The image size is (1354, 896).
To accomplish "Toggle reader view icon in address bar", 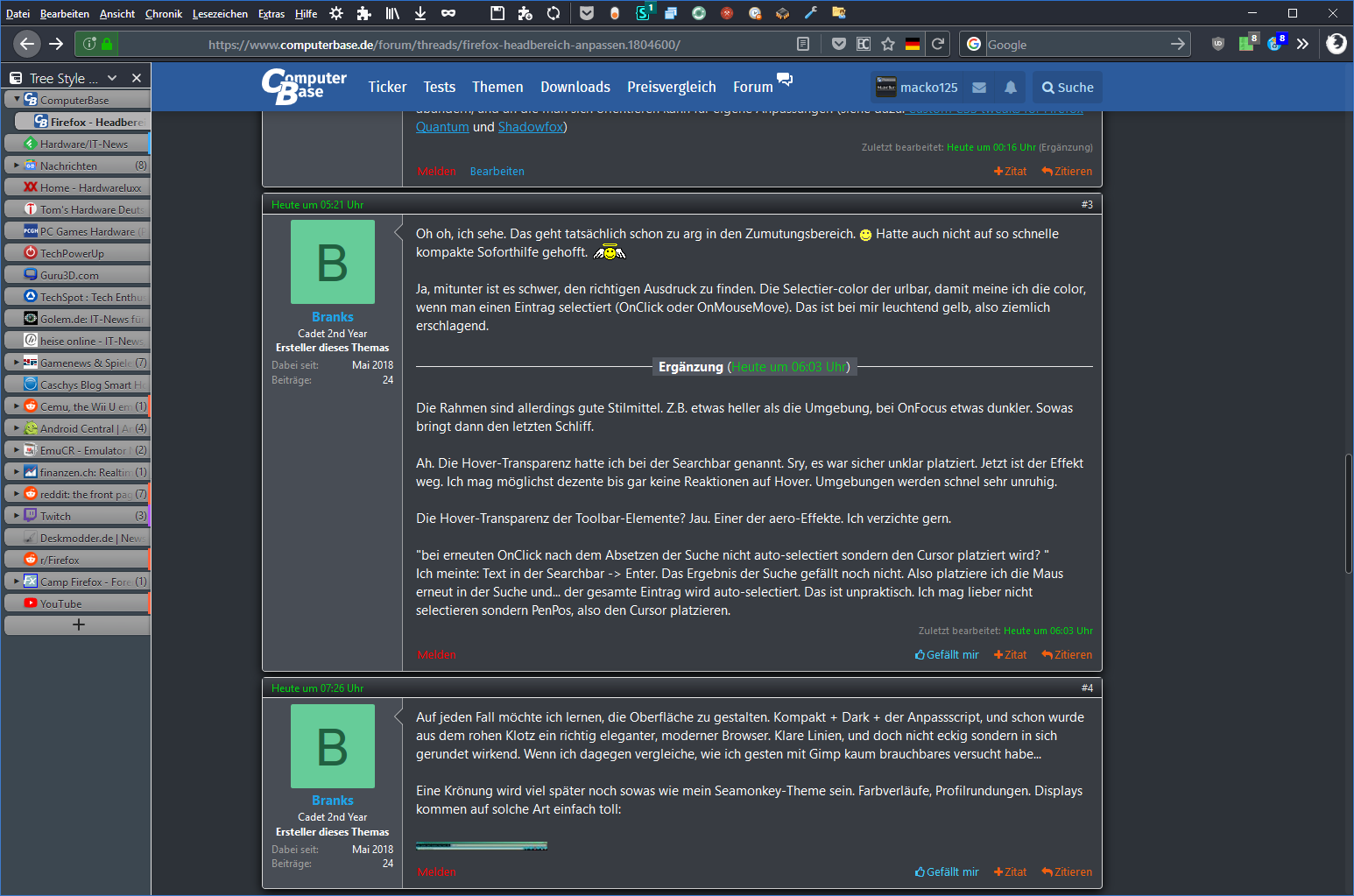I will pyautogui.click(x=803, y=44).
